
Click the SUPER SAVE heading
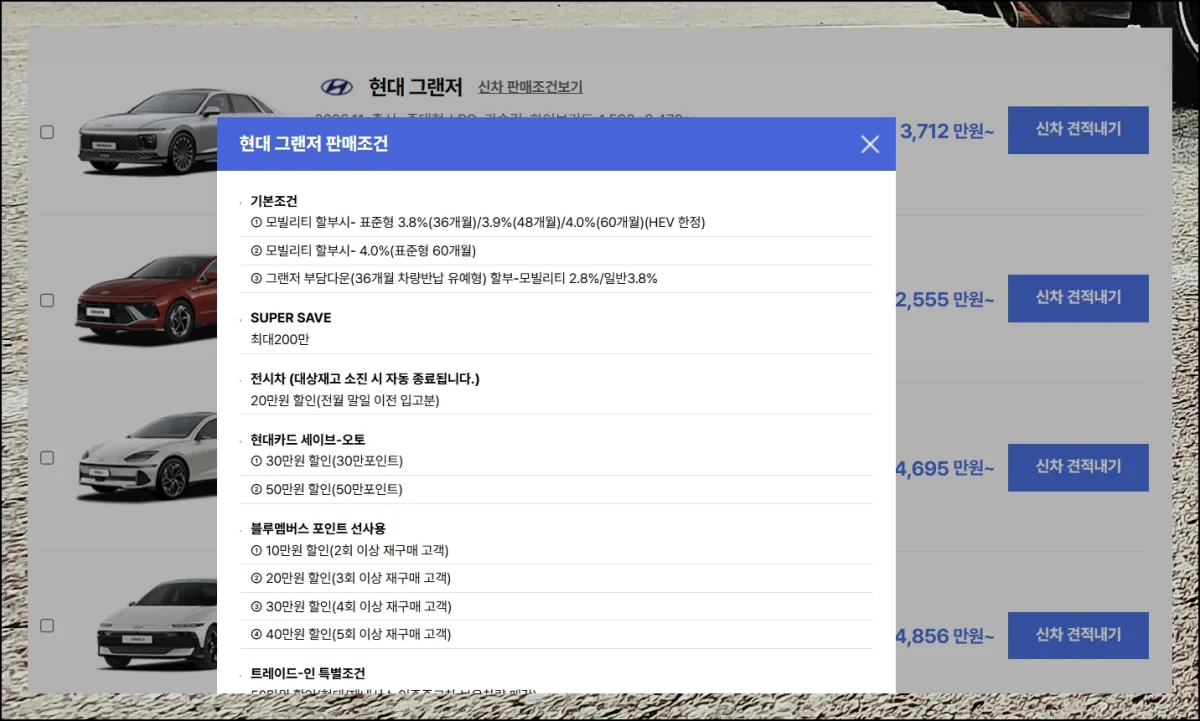[x=291, y=318]
